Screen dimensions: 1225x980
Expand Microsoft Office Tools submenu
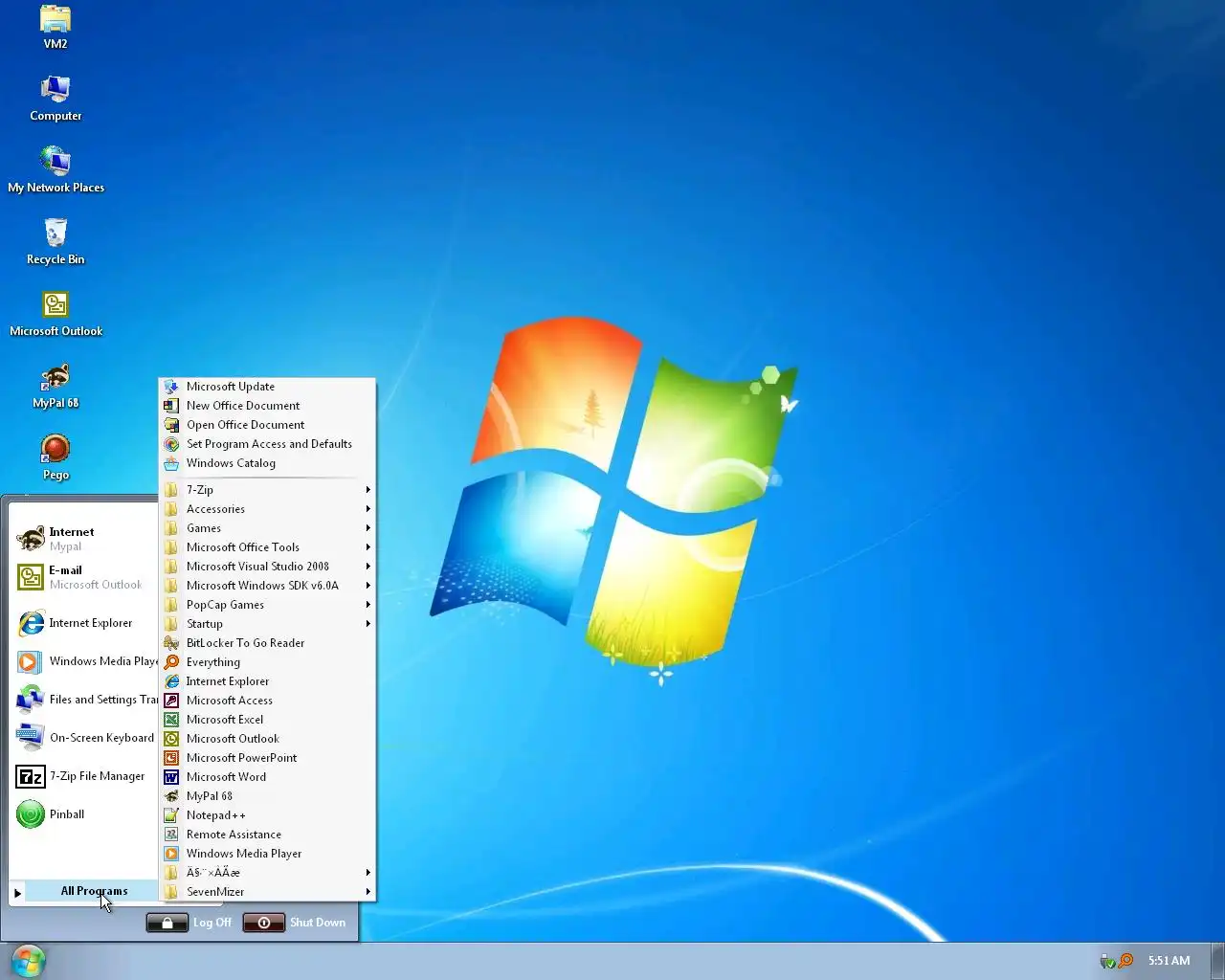[267, 547]
